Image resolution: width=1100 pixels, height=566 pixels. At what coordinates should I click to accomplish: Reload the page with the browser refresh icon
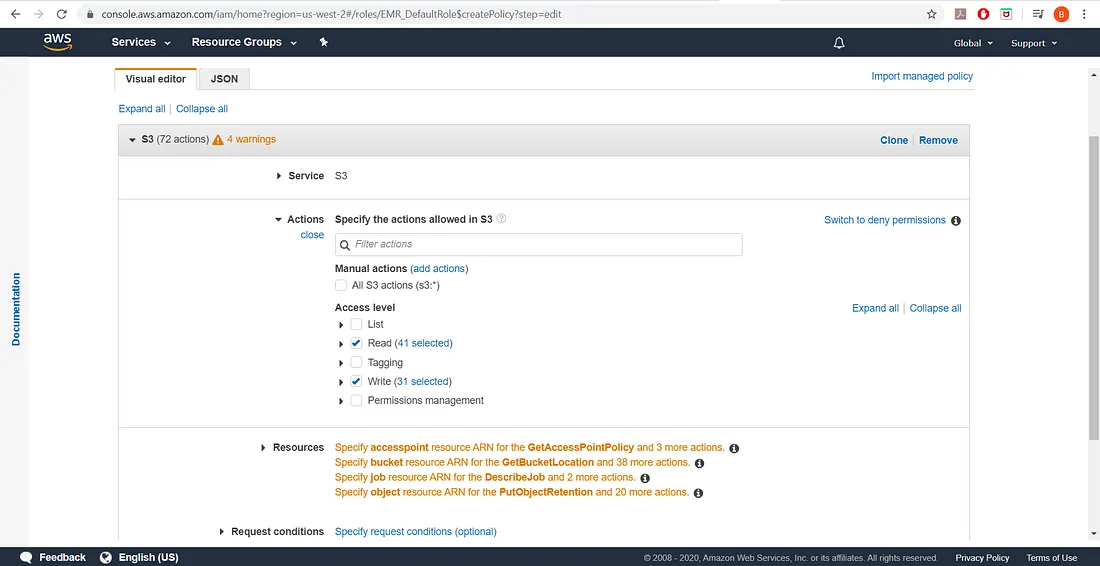[62, 14]
